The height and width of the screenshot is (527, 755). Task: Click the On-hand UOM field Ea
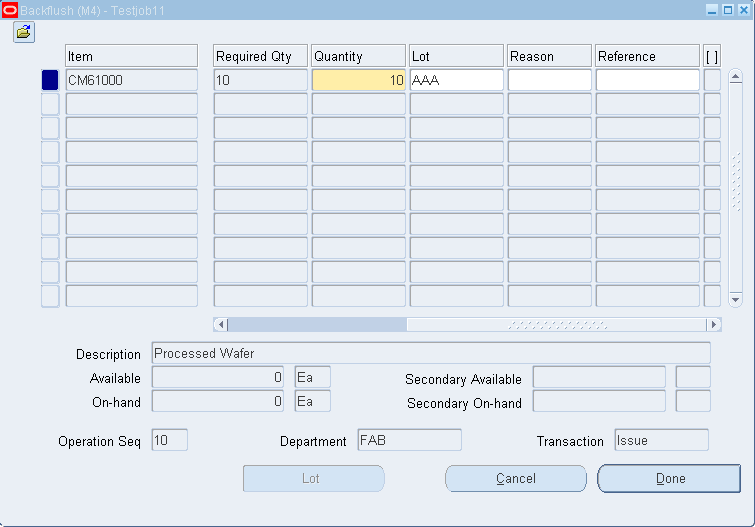(312, 401)
